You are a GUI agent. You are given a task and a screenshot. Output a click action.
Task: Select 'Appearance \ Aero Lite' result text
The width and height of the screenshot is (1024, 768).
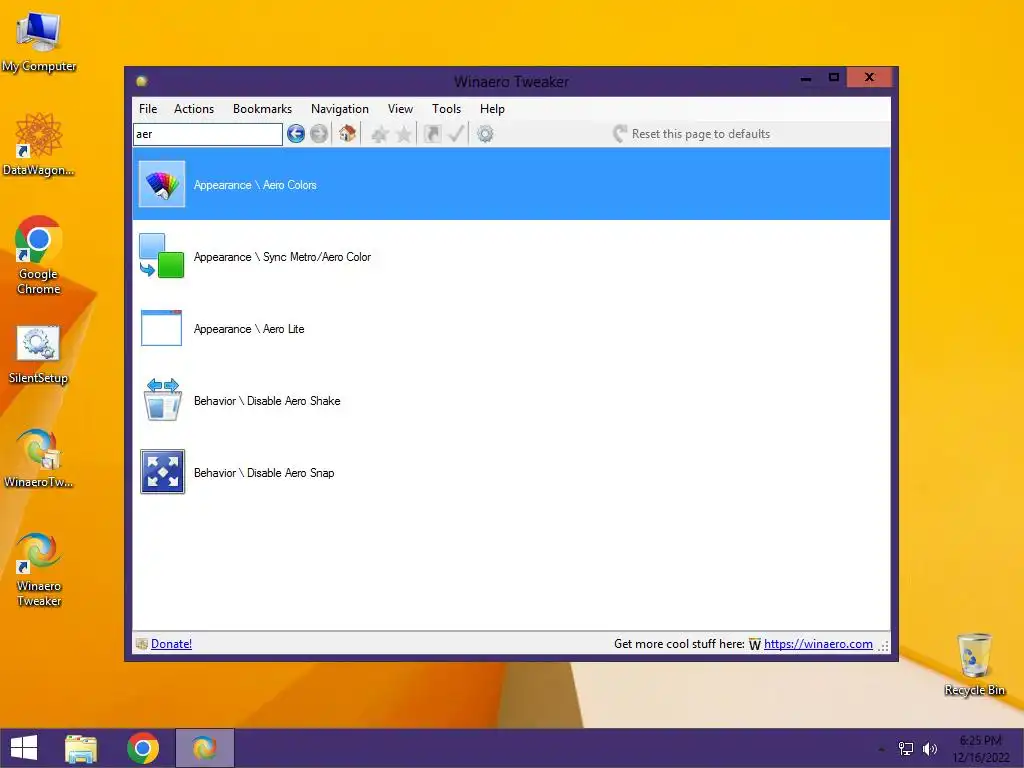[249, 328]
